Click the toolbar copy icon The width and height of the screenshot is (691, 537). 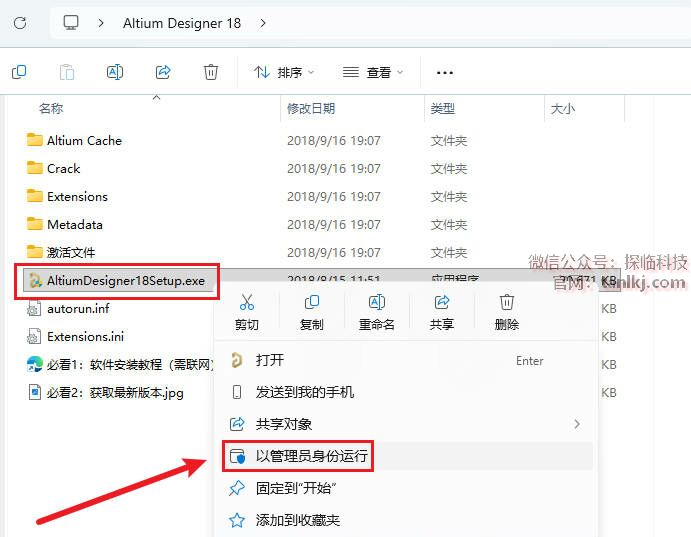[x=19, y=72]
